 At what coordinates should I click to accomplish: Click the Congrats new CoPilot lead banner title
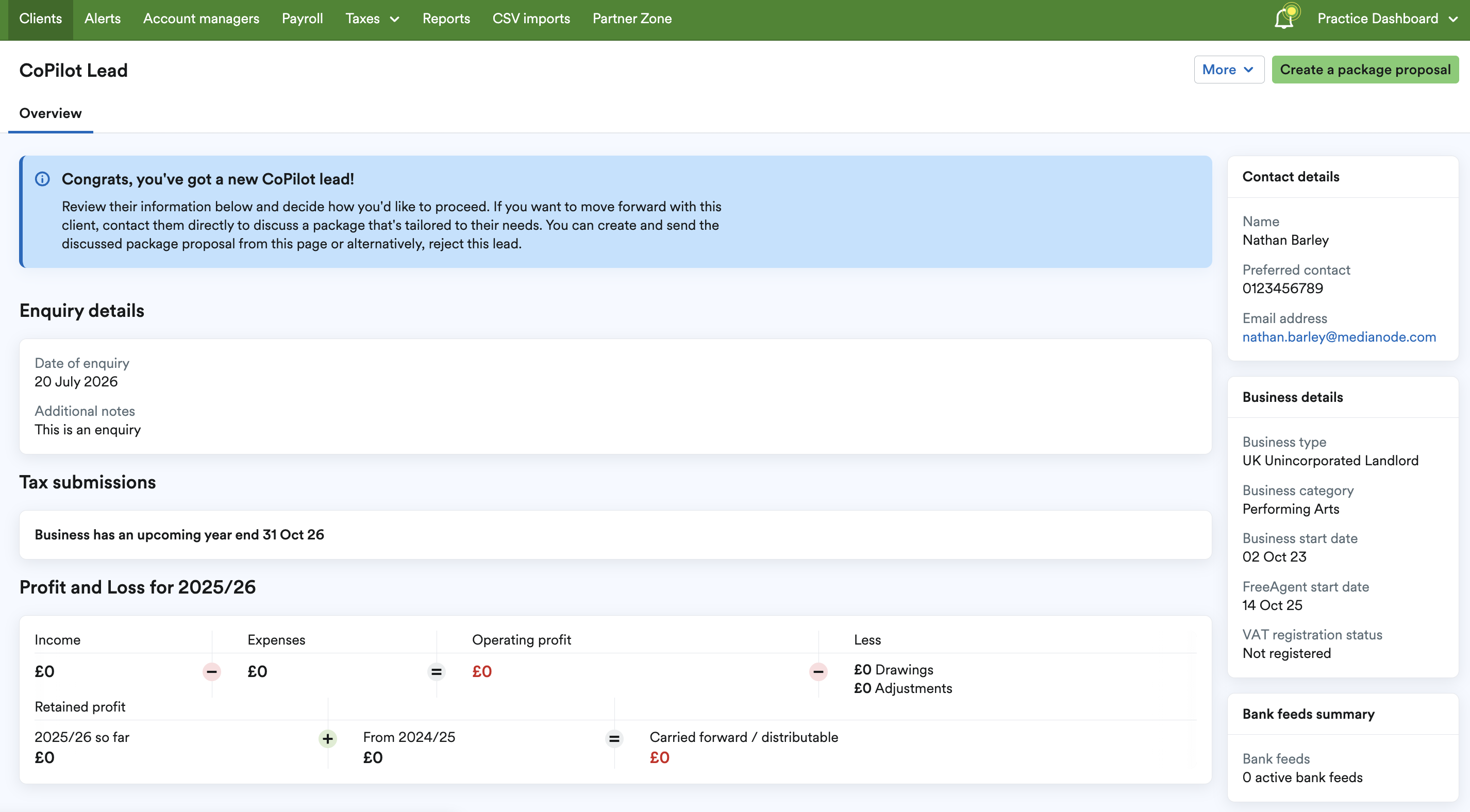click(x=208, y=179)
